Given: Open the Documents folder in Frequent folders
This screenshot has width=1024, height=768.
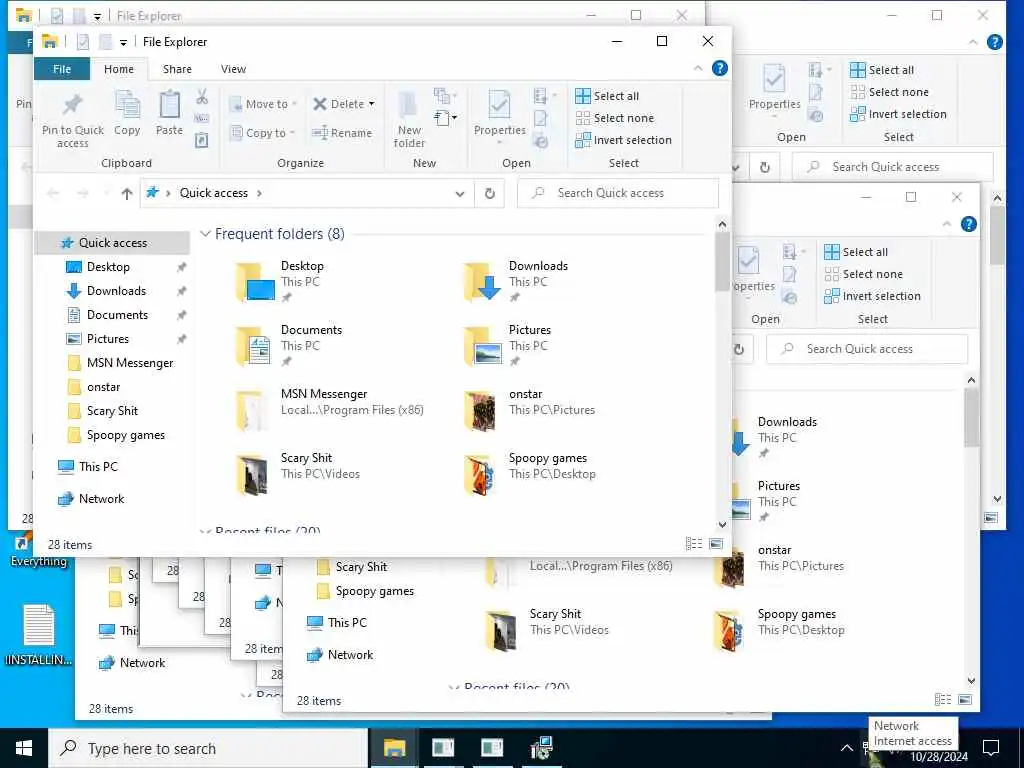Looking at the screenshot, I should click(x=289, y=345).
